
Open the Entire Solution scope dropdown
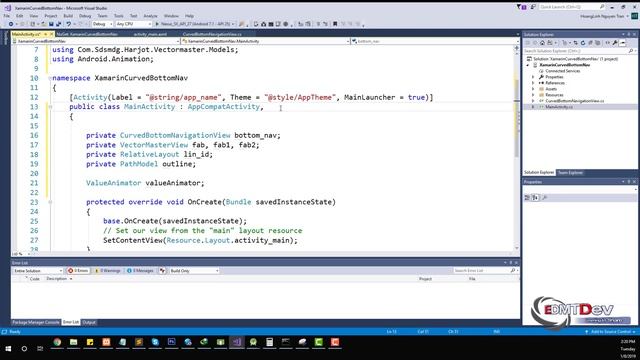pos(38,271)
